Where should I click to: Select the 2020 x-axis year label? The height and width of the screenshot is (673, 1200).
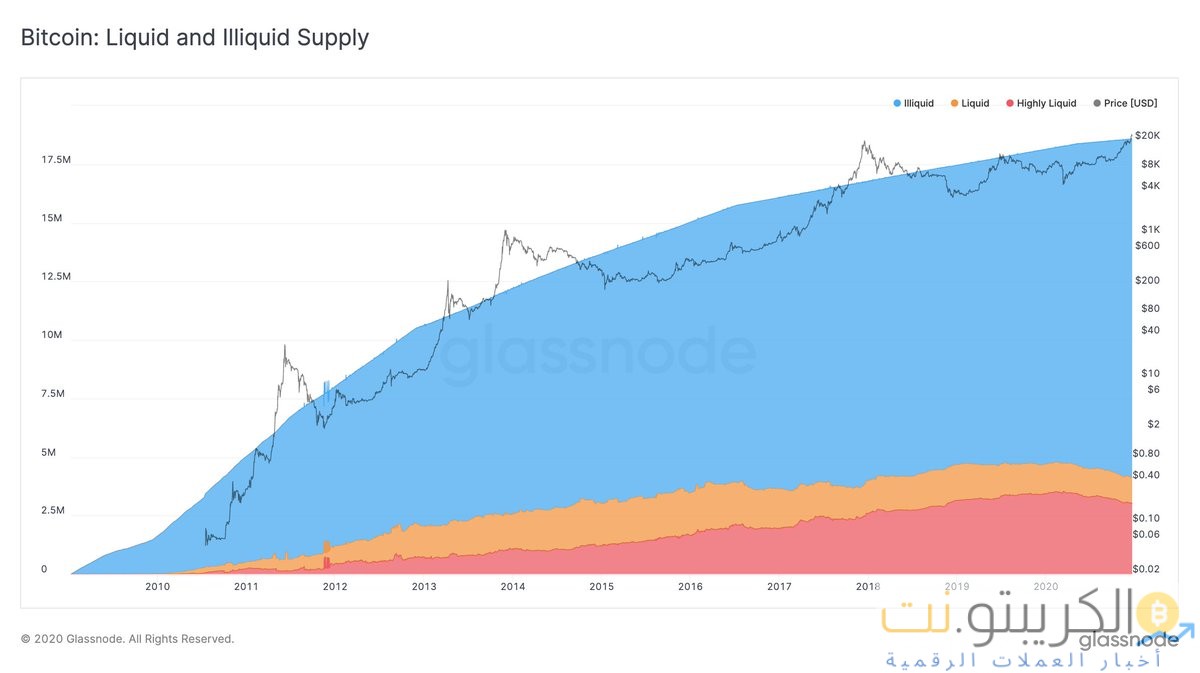[1045, 586]
